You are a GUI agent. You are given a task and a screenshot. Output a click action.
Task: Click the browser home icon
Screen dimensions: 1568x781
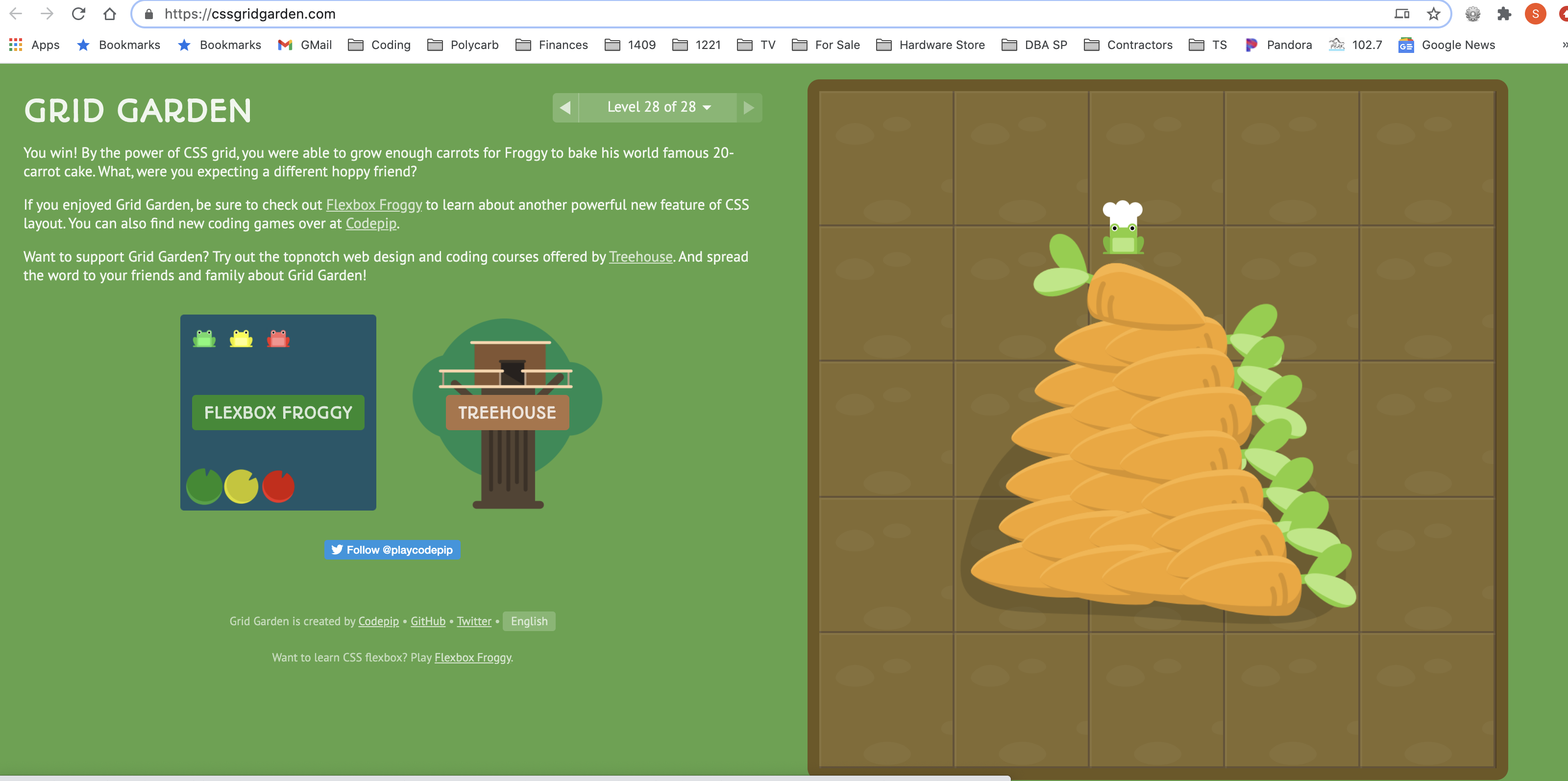[110, 13]
